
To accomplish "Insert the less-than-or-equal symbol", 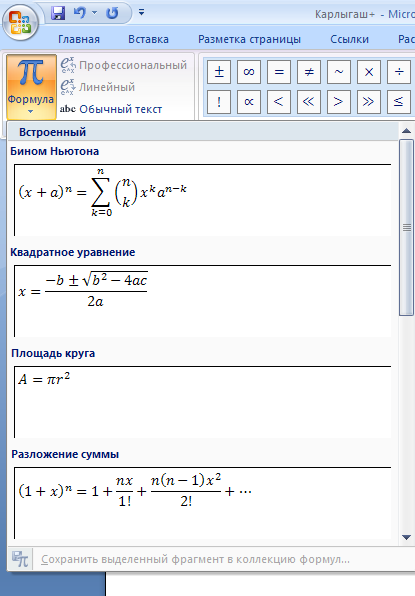I will tap(399, 102).
